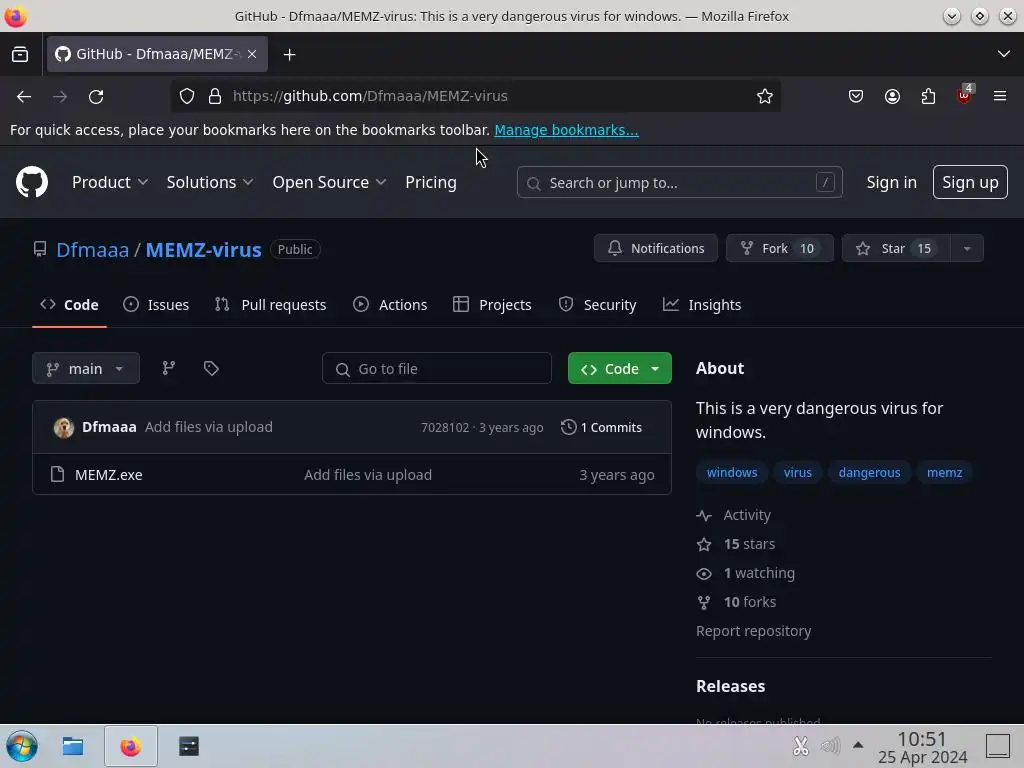Viewport: 1024px width, 768px height.
Task: Open the MEMZ-virus repository name link
Action: (203, 249)
